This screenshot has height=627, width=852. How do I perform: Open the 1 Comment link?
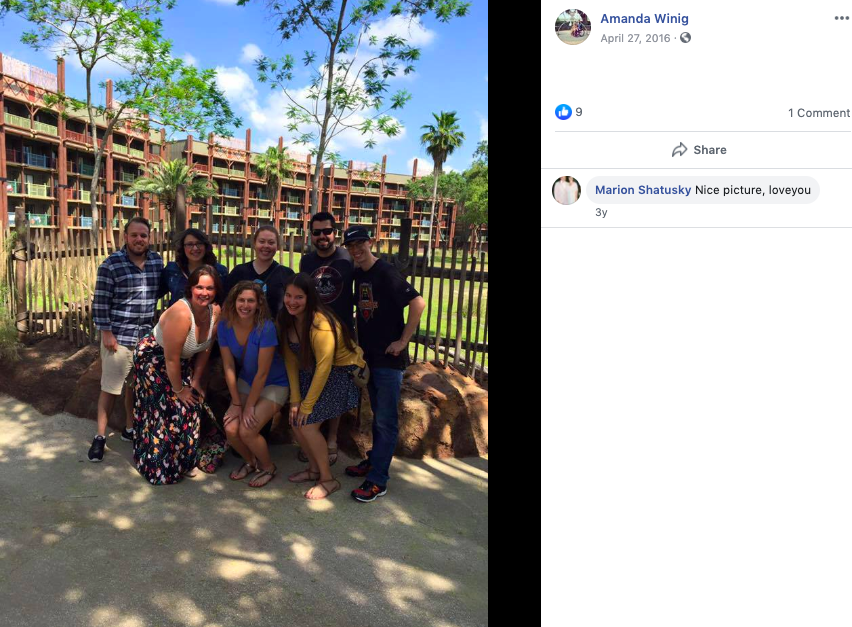[x=818, y=113]
